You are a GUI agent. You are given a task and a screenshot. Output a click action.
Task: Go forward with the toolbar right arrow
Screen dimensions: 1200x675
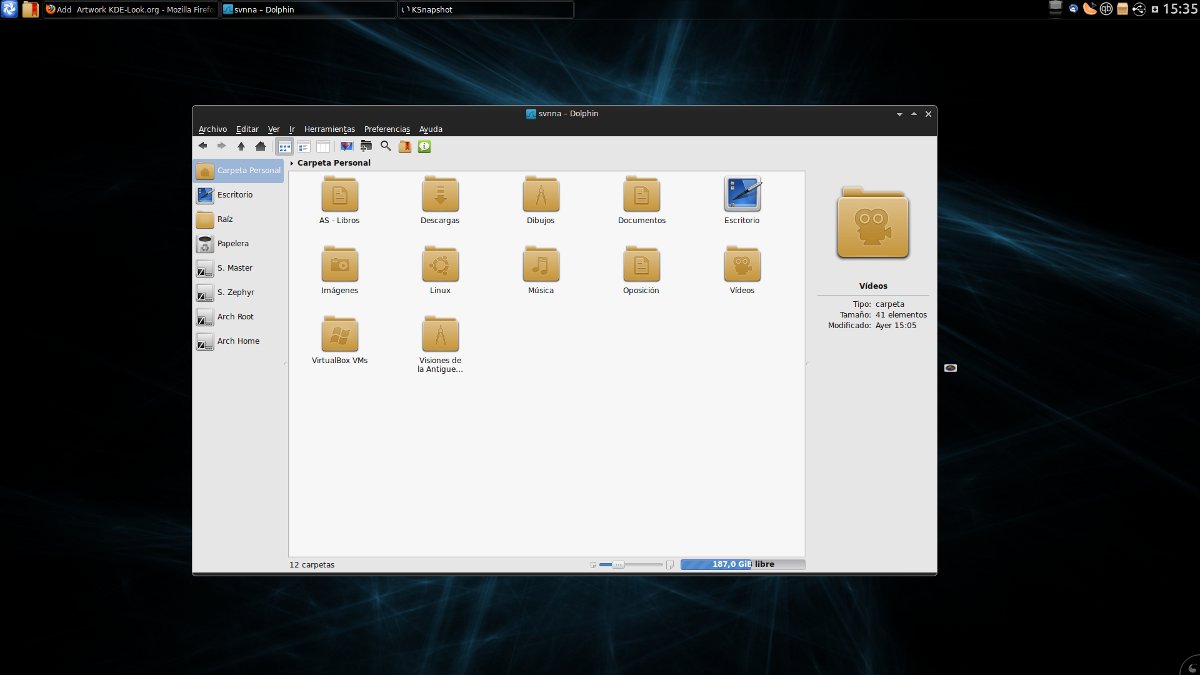point(221,146)
